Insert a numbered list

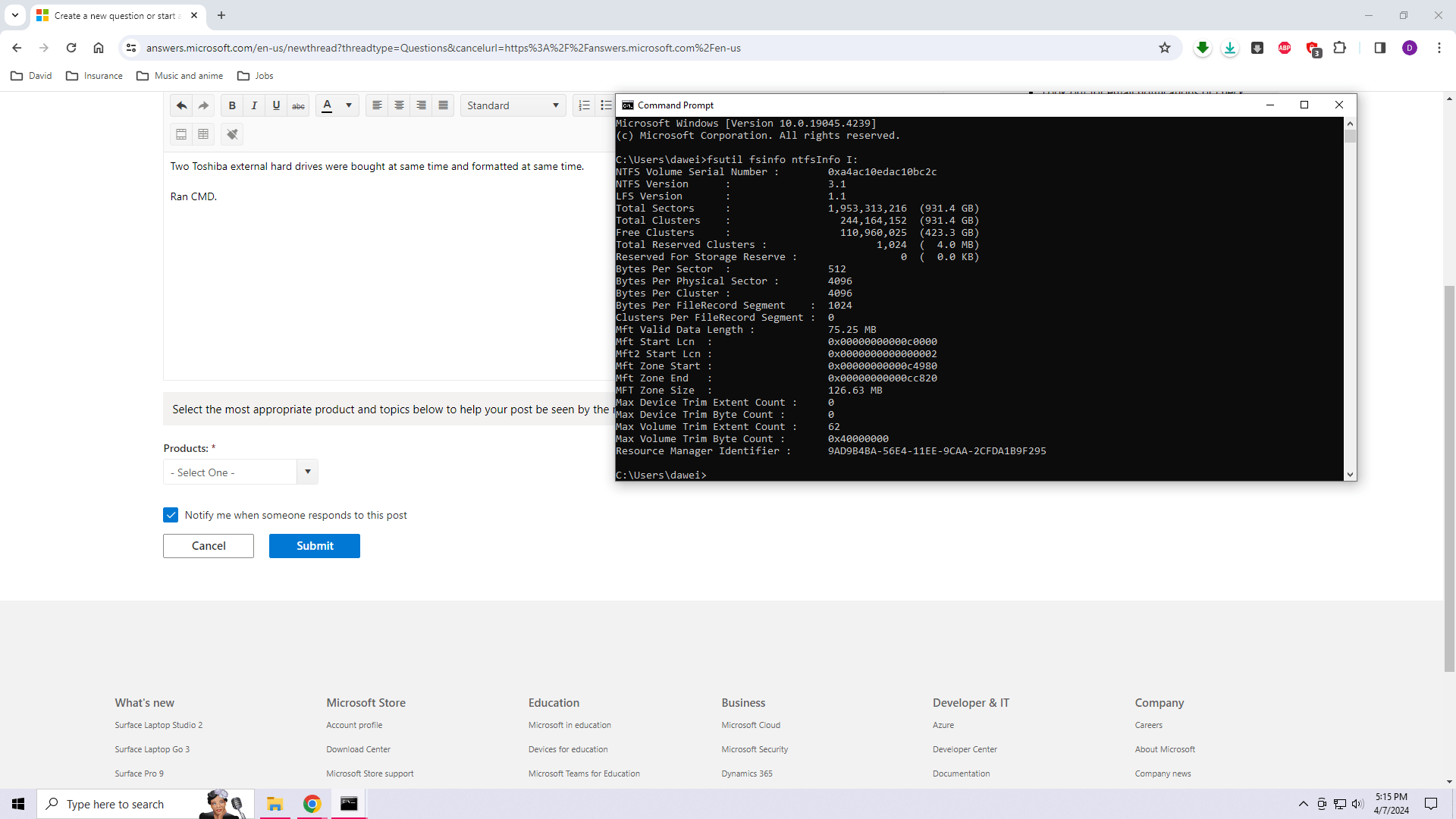[x=584, y=105]
